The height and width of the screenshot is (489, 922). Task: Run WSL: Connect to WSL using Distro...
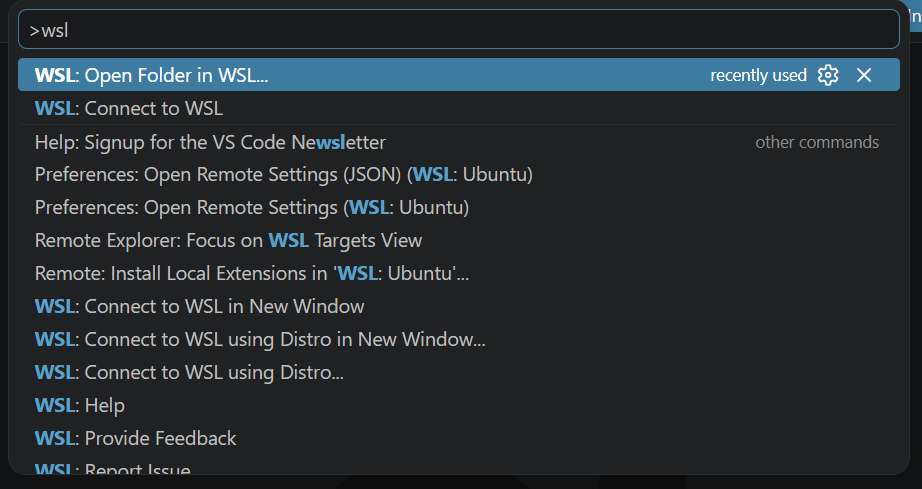[x=459, y=372]
